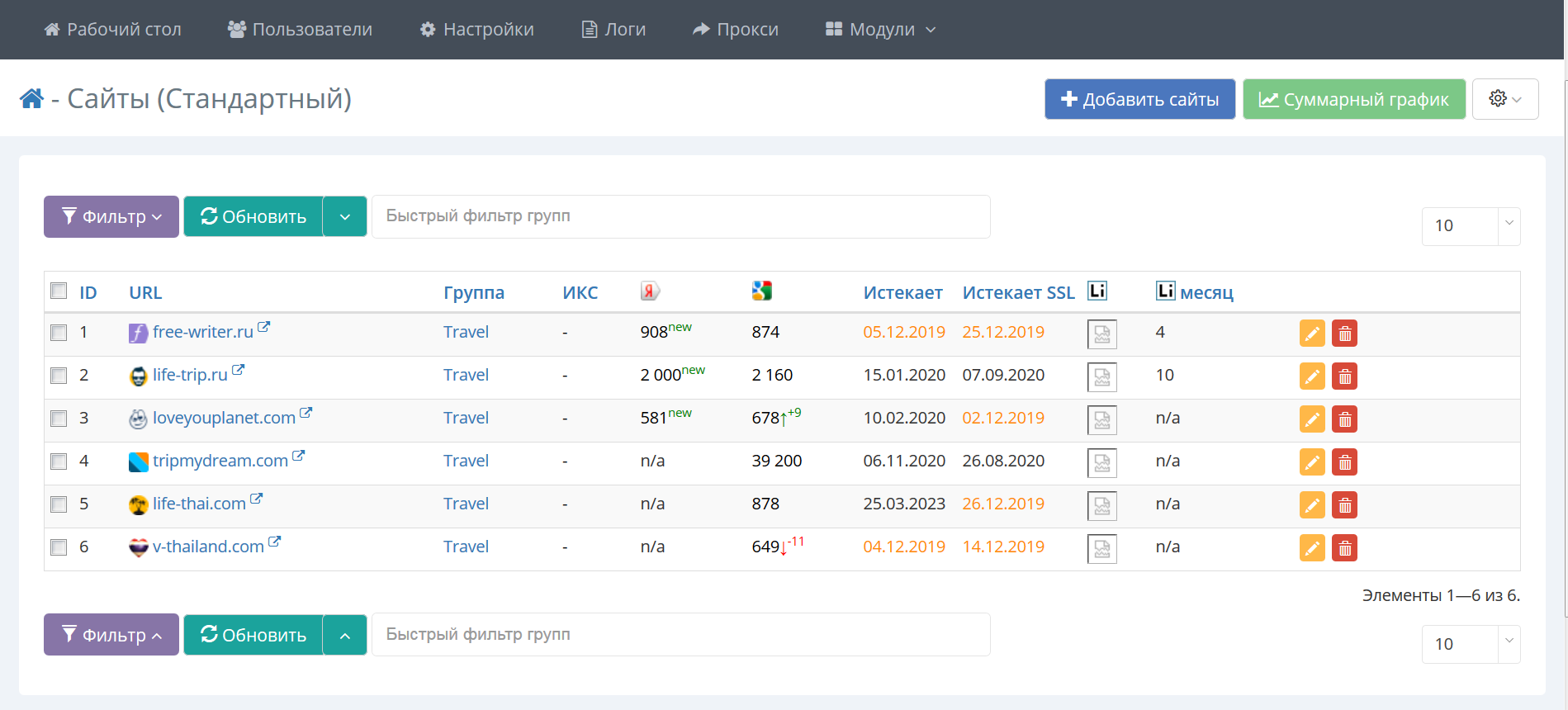
Task: Edit the free-writer.ru site entry
Action: tap(1311, 334)
